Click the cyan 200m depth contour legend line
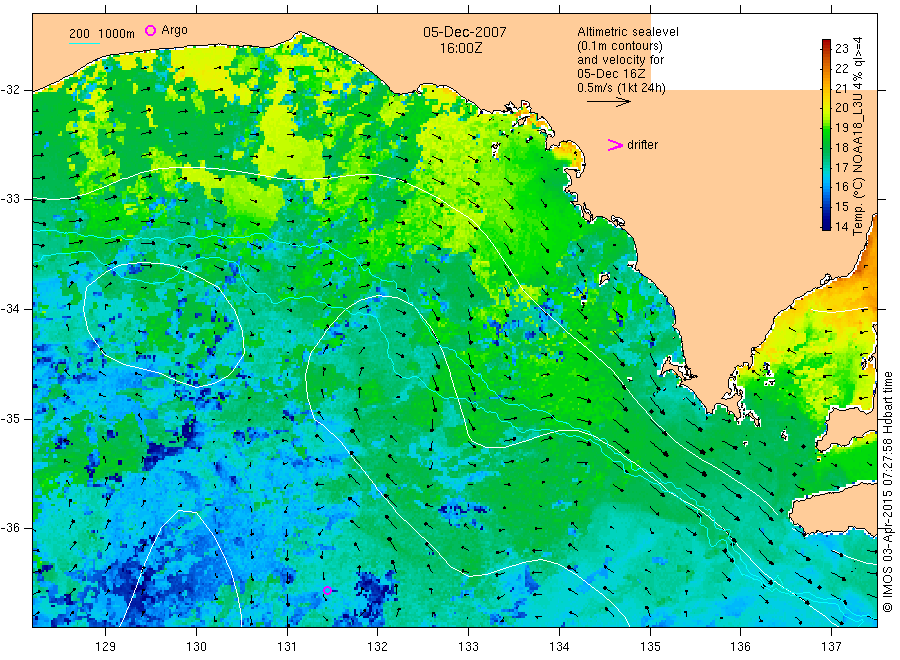The image size is (900, 660). pos(84,43)
